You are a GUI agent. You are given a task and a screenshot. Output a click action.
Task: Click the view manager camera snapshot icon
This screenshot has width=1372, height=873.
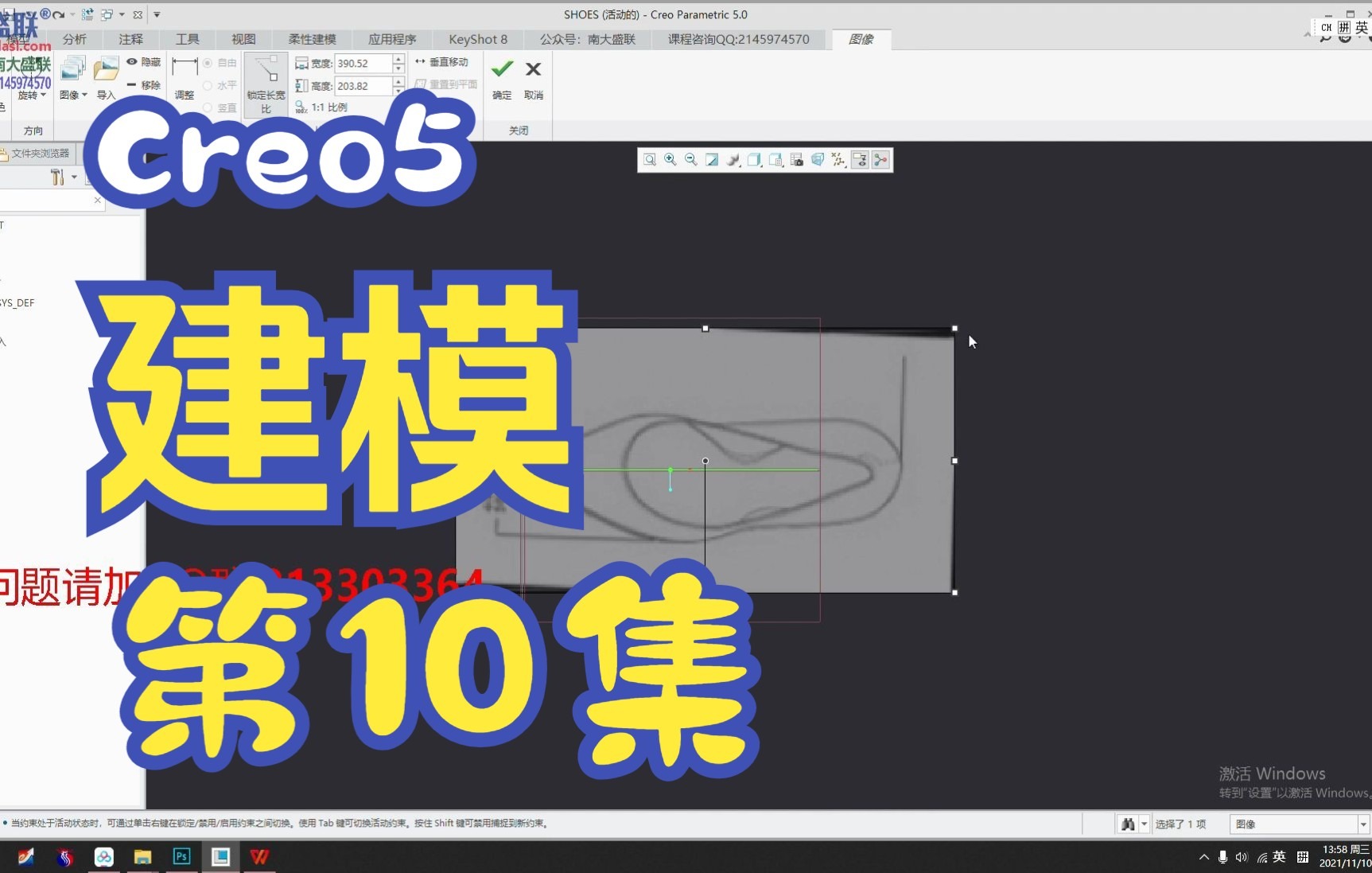pos(796,160)
